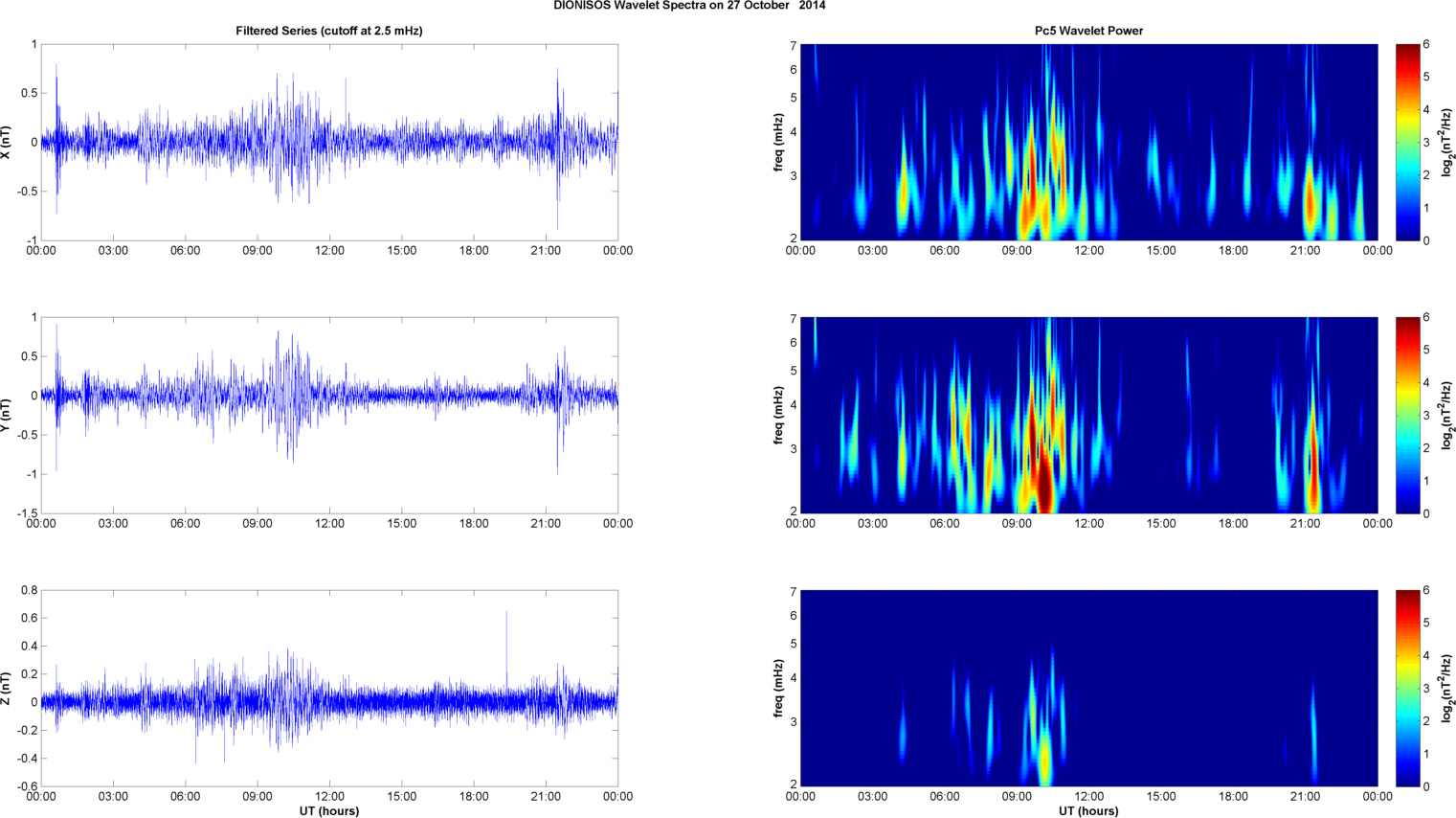The image size is (1456, 818).
Task: Click the "0.6" tick on the Z series axis
Action: pos(28,618)
